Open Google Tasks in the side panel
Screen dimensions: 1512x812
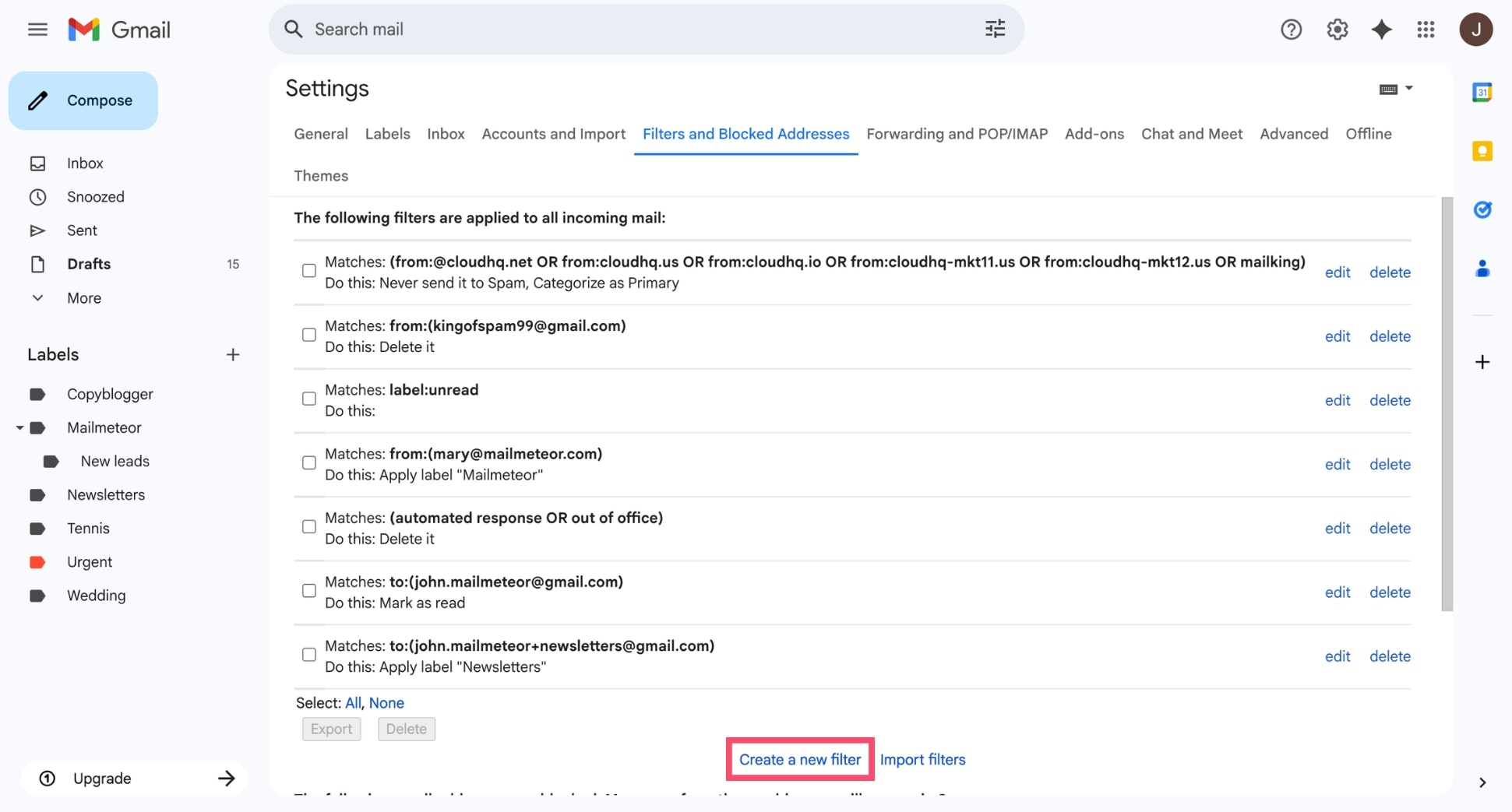[x=1482, y=209]
